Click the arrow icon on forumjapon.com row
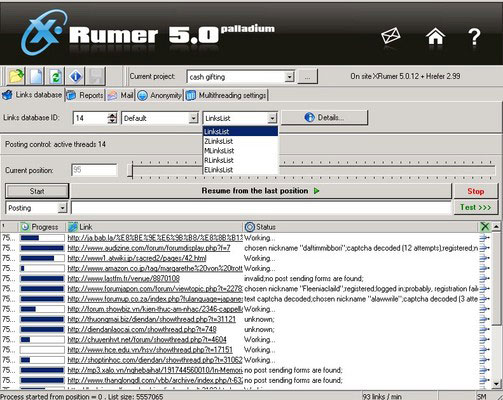Image resolution: width=503 pixels, height=400 pixels. (x=484, y=289)
